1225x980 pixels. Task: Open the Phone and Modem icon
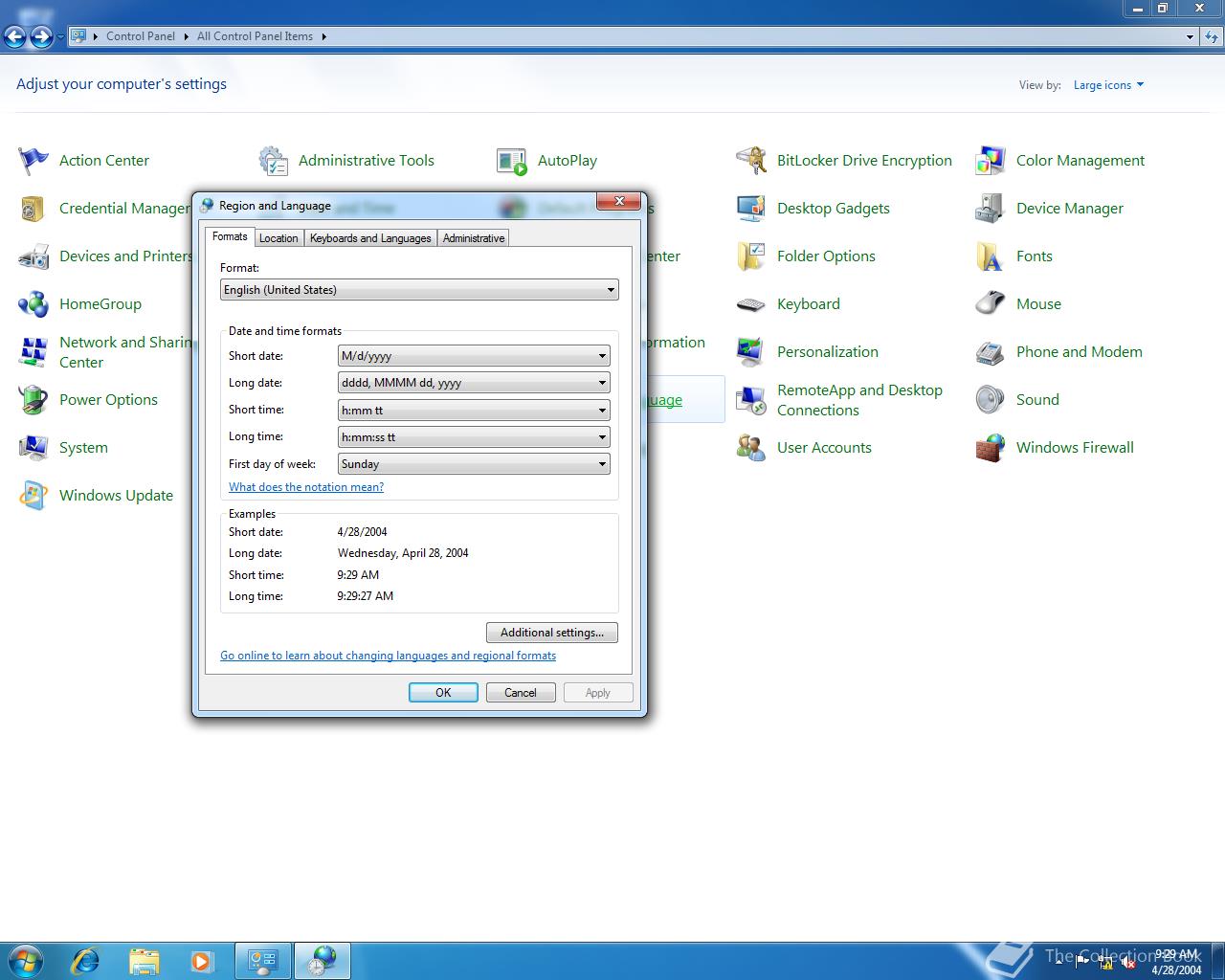pos(991,352)
